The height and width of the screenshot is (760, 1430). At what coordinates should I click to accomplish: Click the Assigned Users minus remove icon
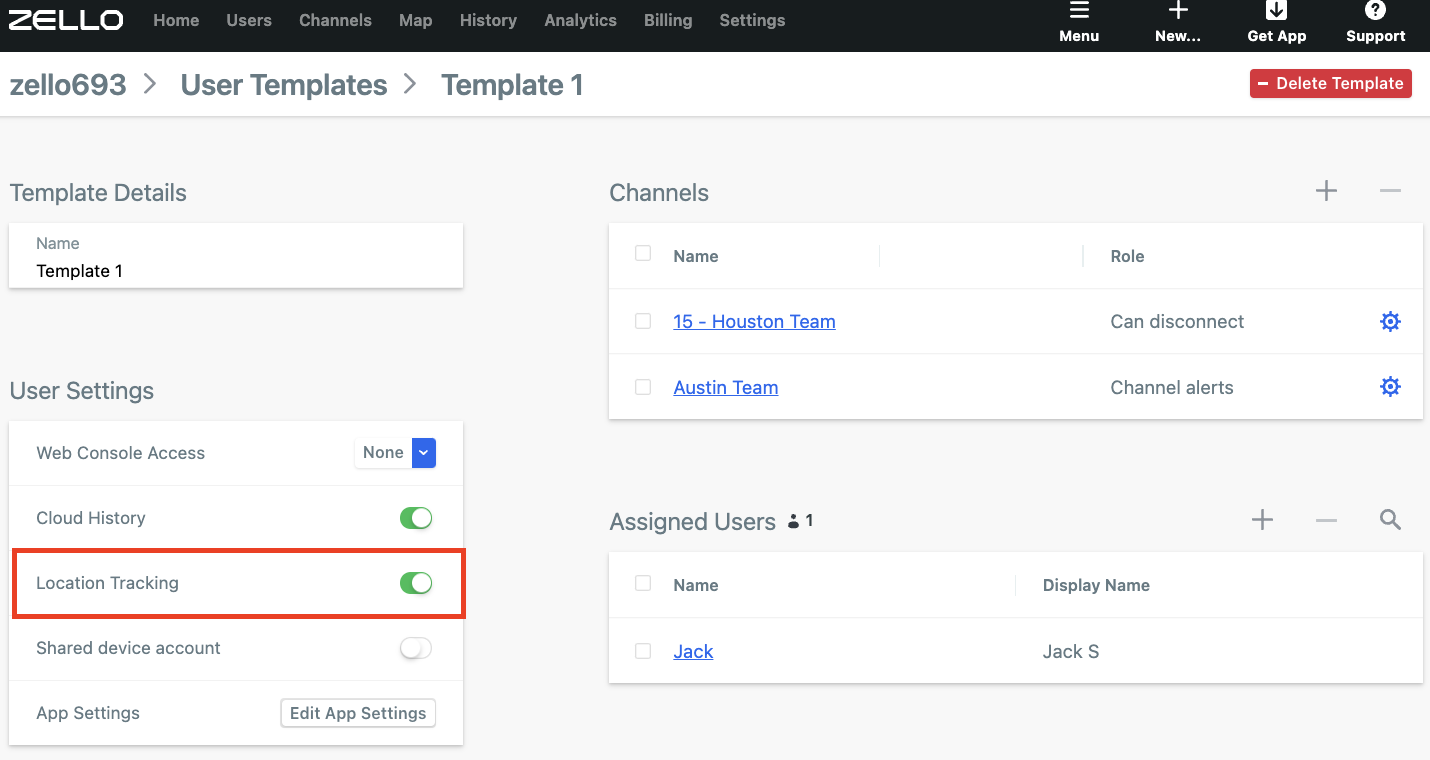coord(1326,520)
